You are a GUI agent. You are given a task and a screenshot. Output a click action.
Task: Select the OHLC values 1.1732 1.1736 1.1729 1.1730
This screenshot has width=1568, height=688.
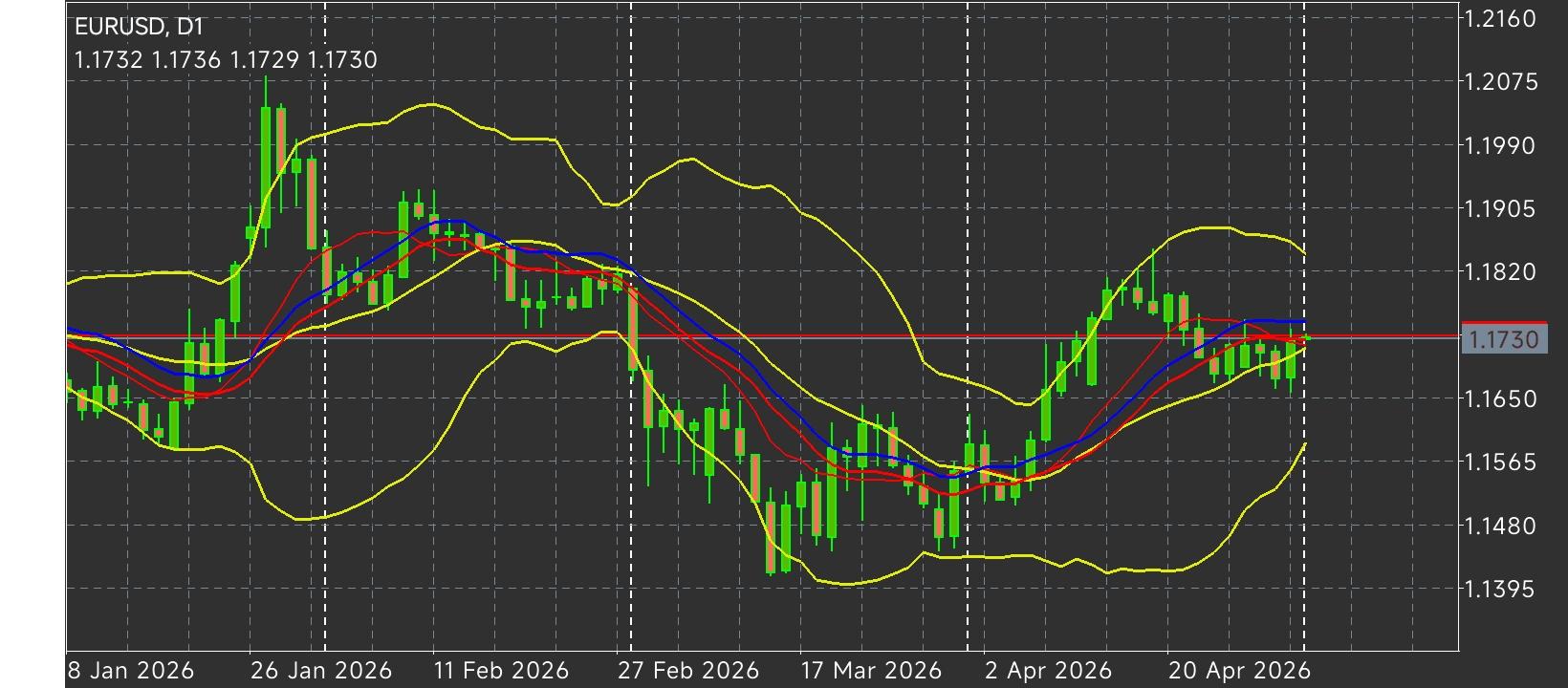(x=226, y=60)
